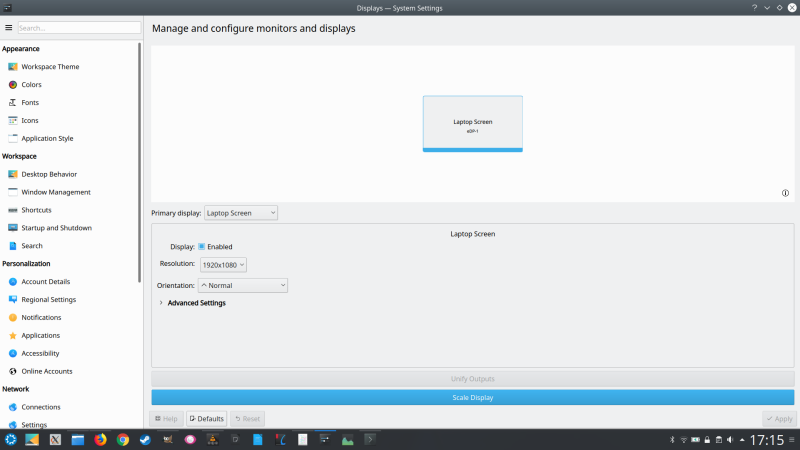
Task: Open the KDE application launcher
Action: click(x=10, y=439)
